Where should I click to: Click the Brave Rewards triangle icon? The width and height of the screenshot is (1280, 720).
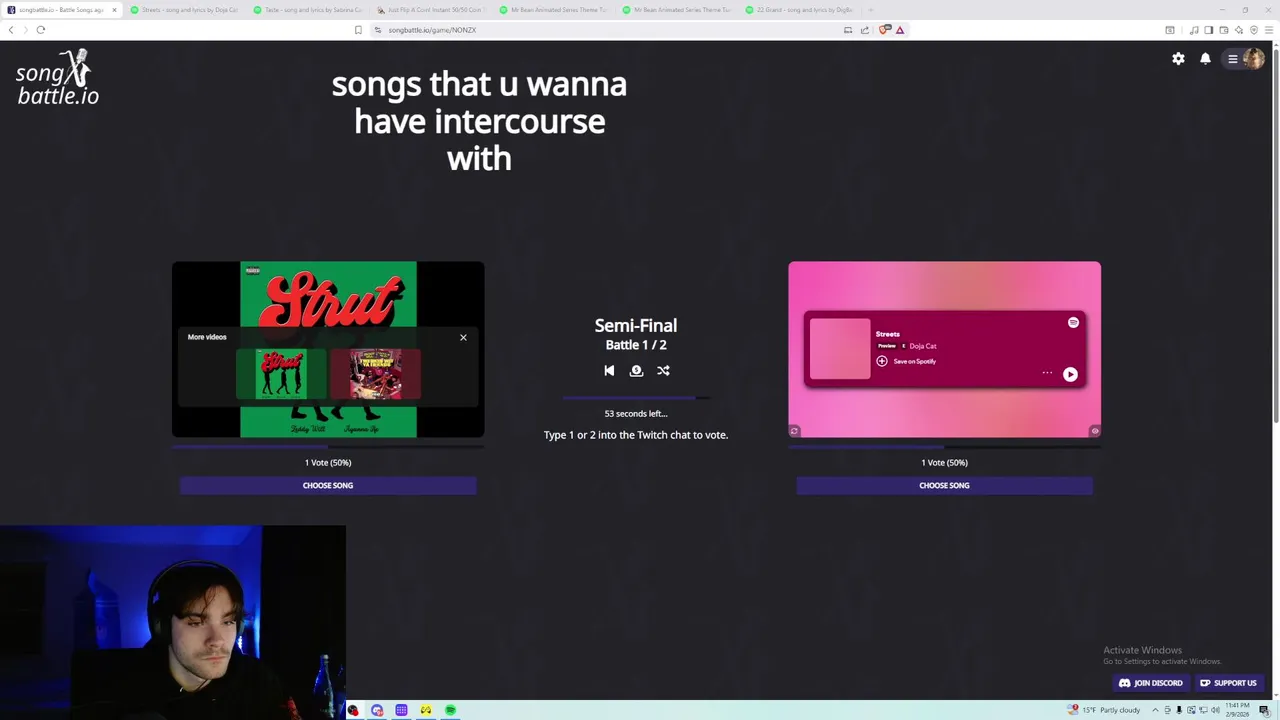pos(900,30)
